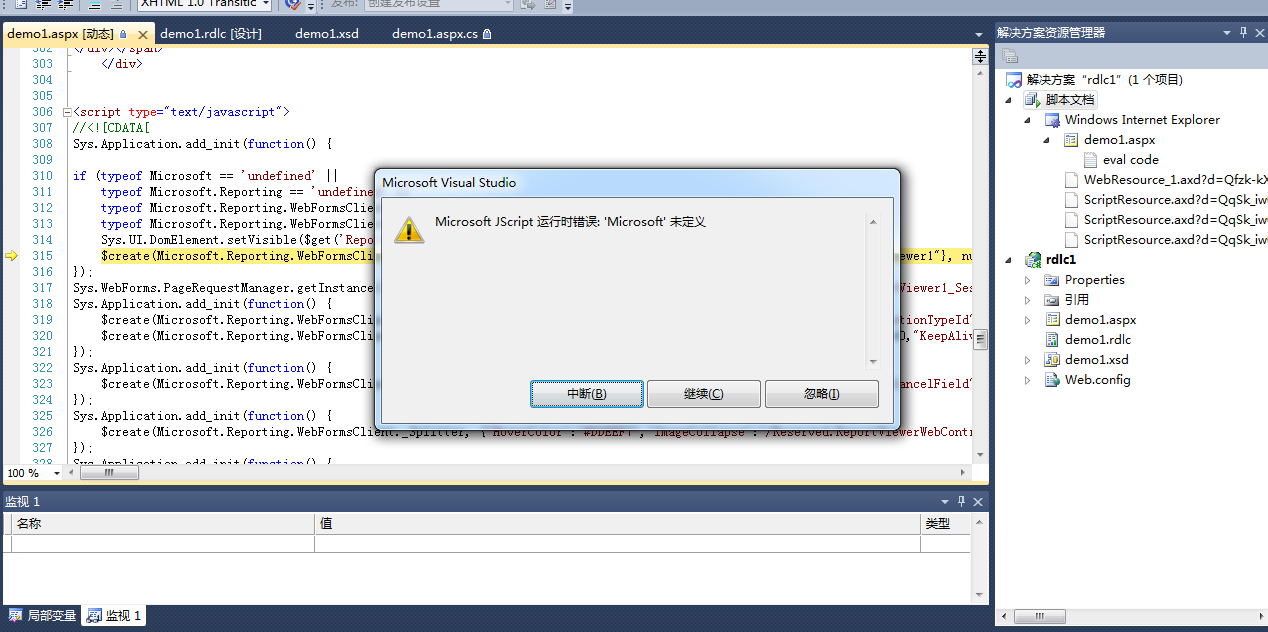Viewport: 1268px width, 632px height.
Task: Expand the Web.config node
Action: pos(1028,380)
